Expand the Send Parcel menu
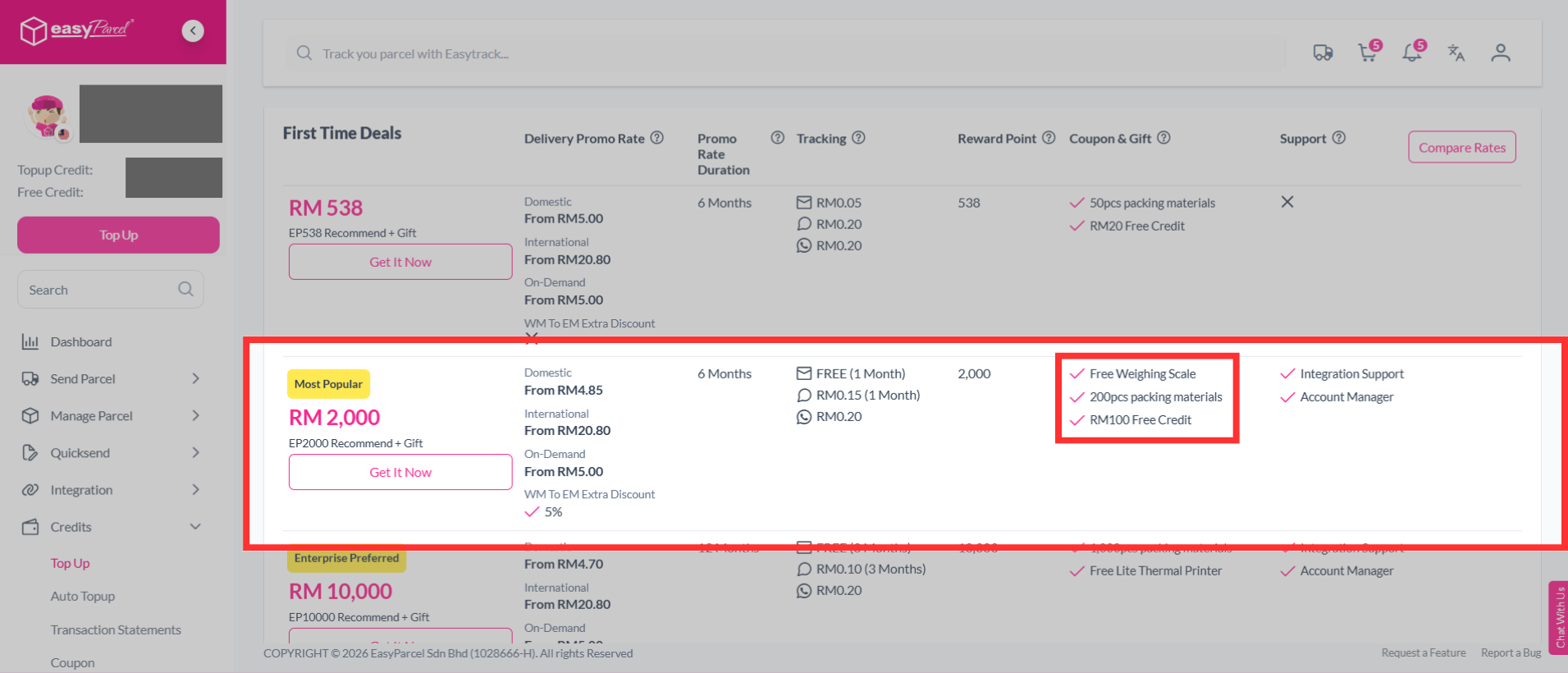The width and height of the screenshot is (1568, 673). pyautogui.click(x=195, y=378)
